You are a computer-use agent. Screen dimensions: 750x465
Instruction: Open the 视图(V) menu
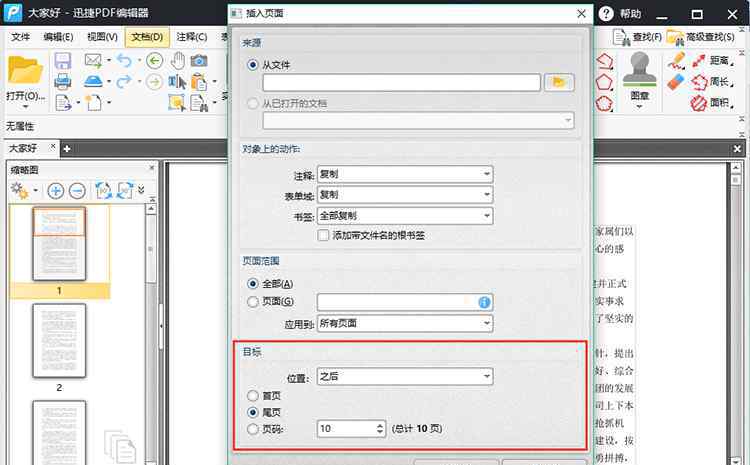pos(102,37)
